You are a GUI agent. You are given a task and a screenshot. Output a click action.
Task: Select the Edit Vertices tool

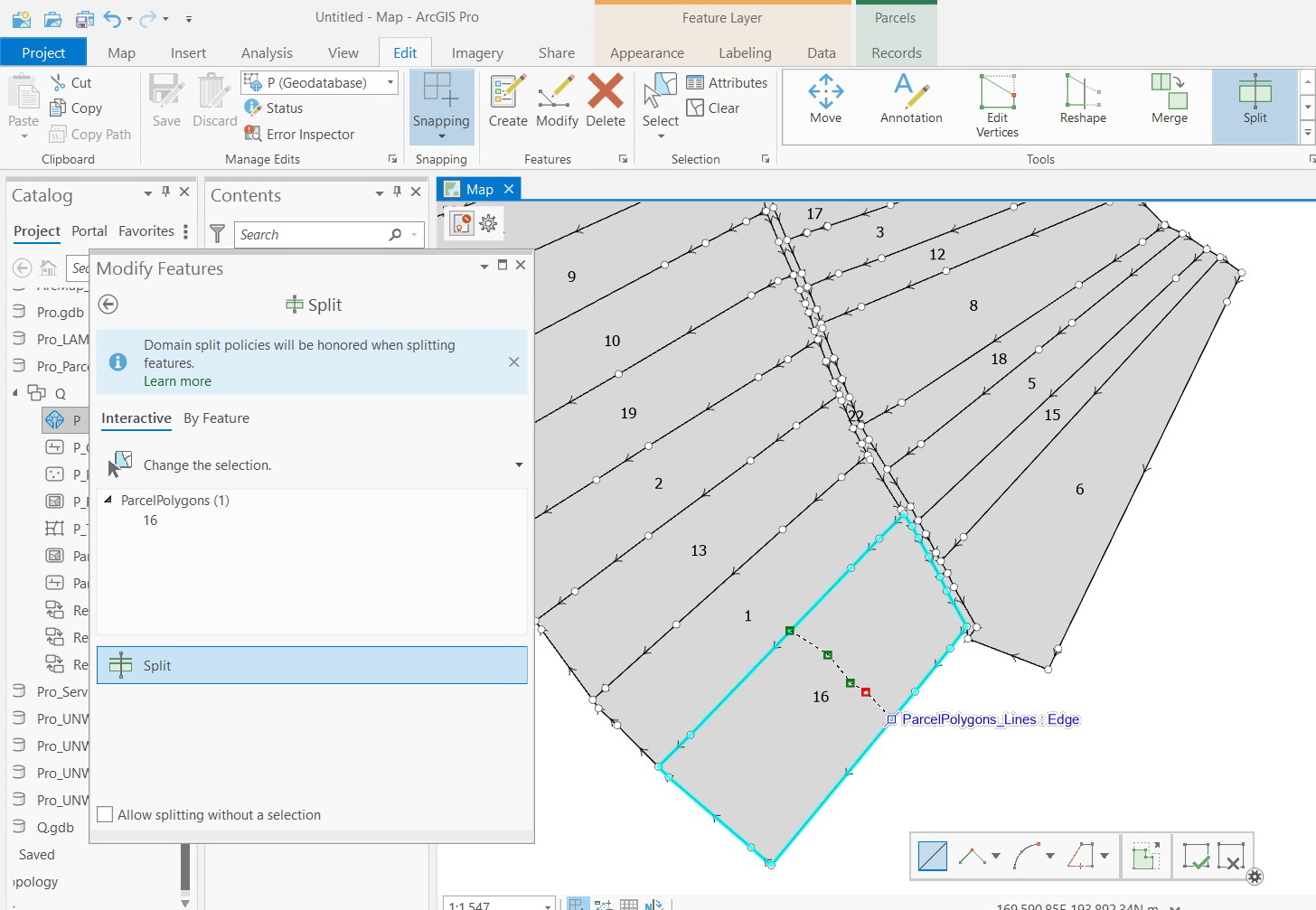pos(997,106)
